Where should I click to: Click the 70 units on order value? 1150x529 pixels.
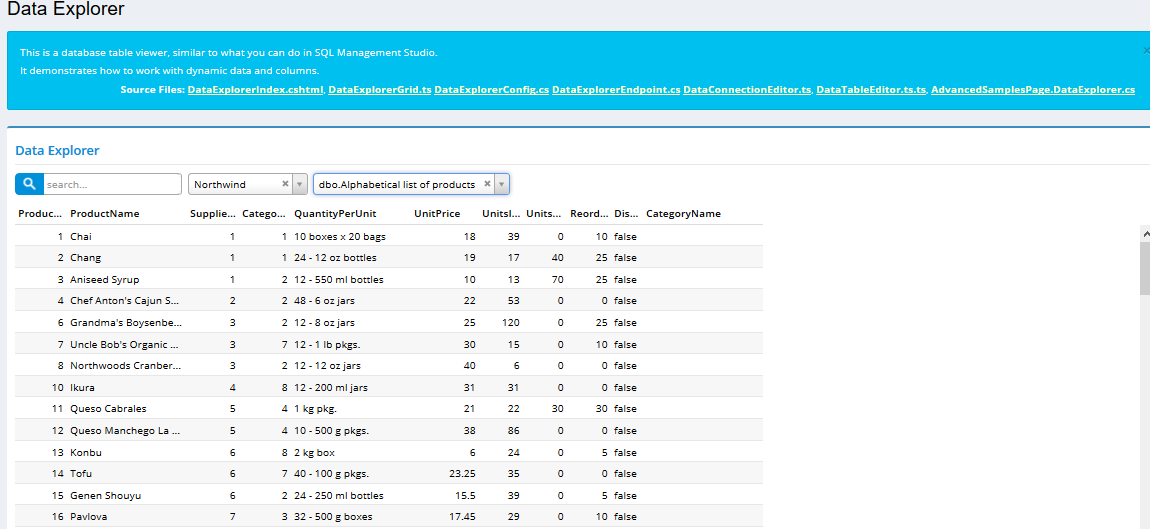557,280
